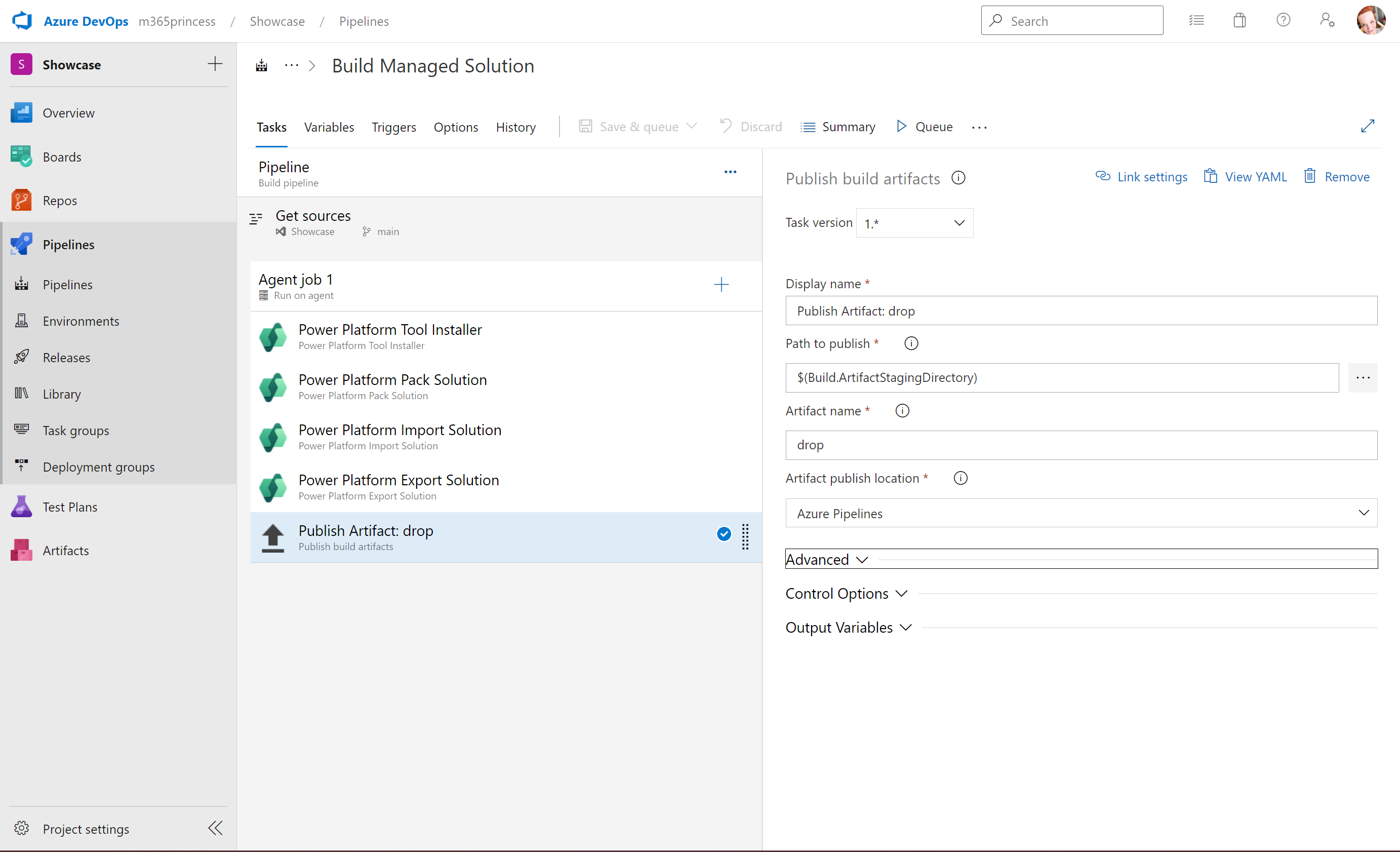Click the Display name field

1081,311
